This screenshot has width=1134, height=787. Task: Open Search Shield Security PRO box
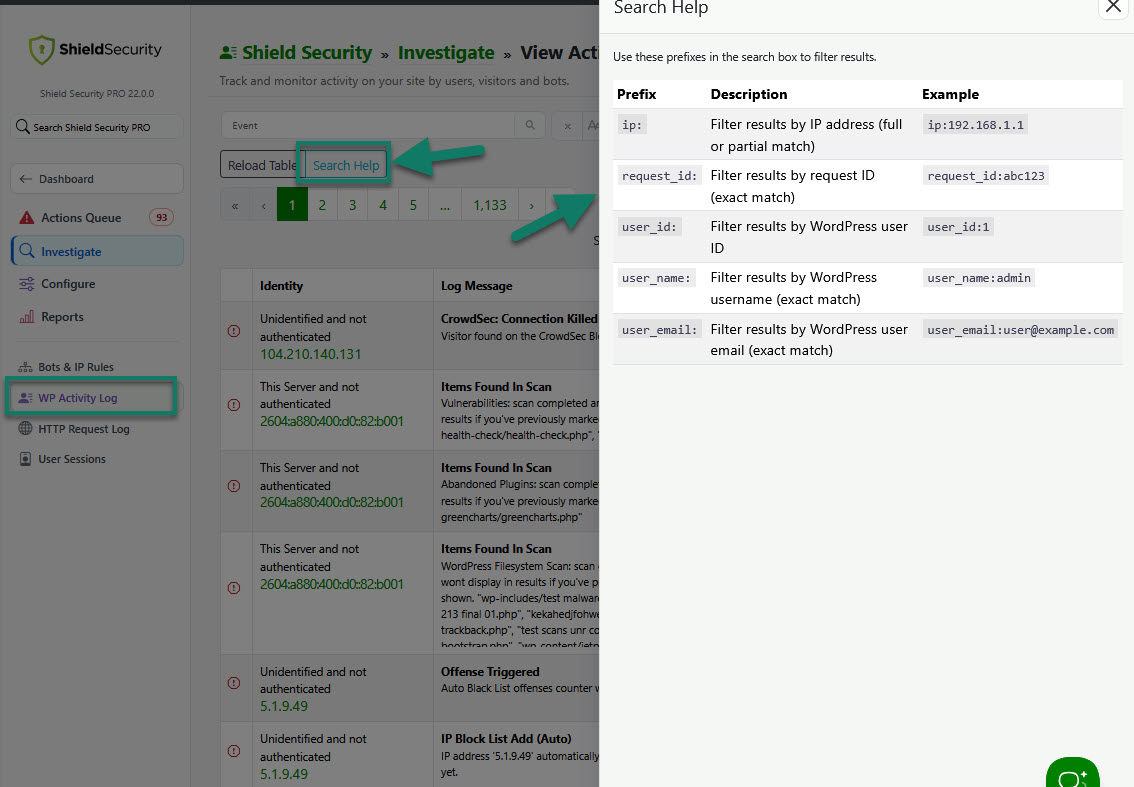(97, 127)
